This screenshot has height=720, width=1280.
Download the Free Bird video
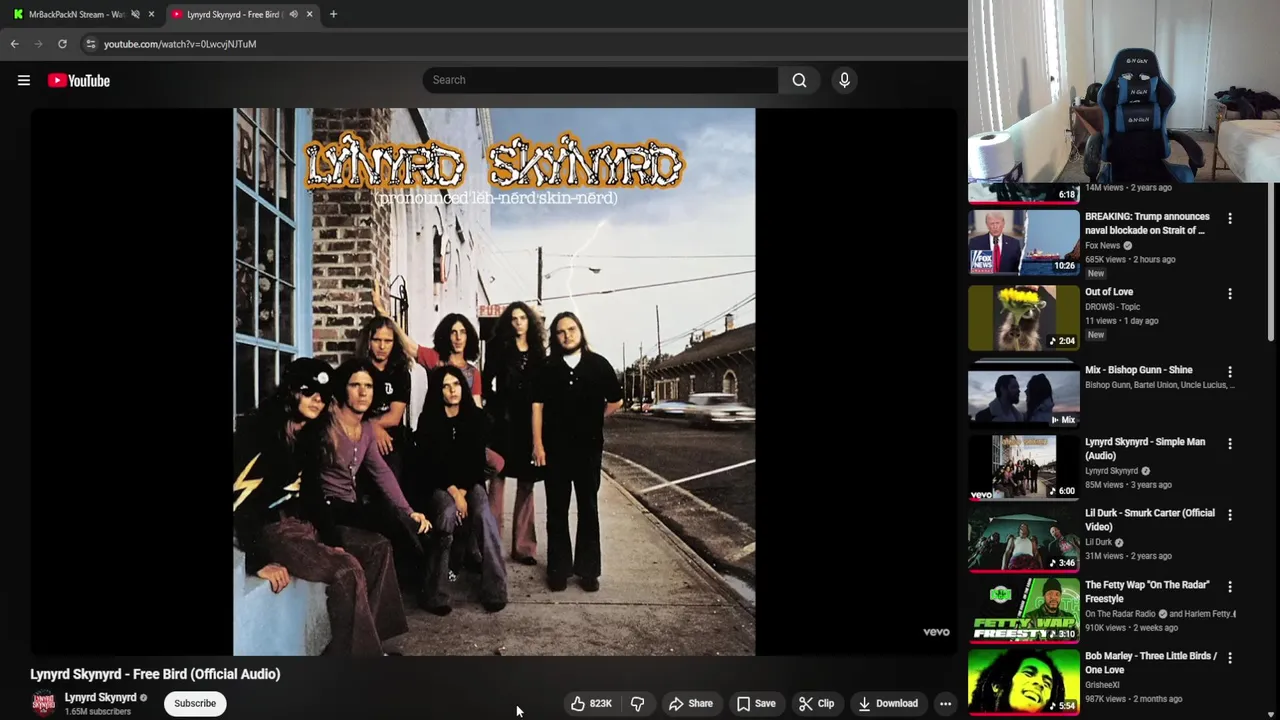888,703
